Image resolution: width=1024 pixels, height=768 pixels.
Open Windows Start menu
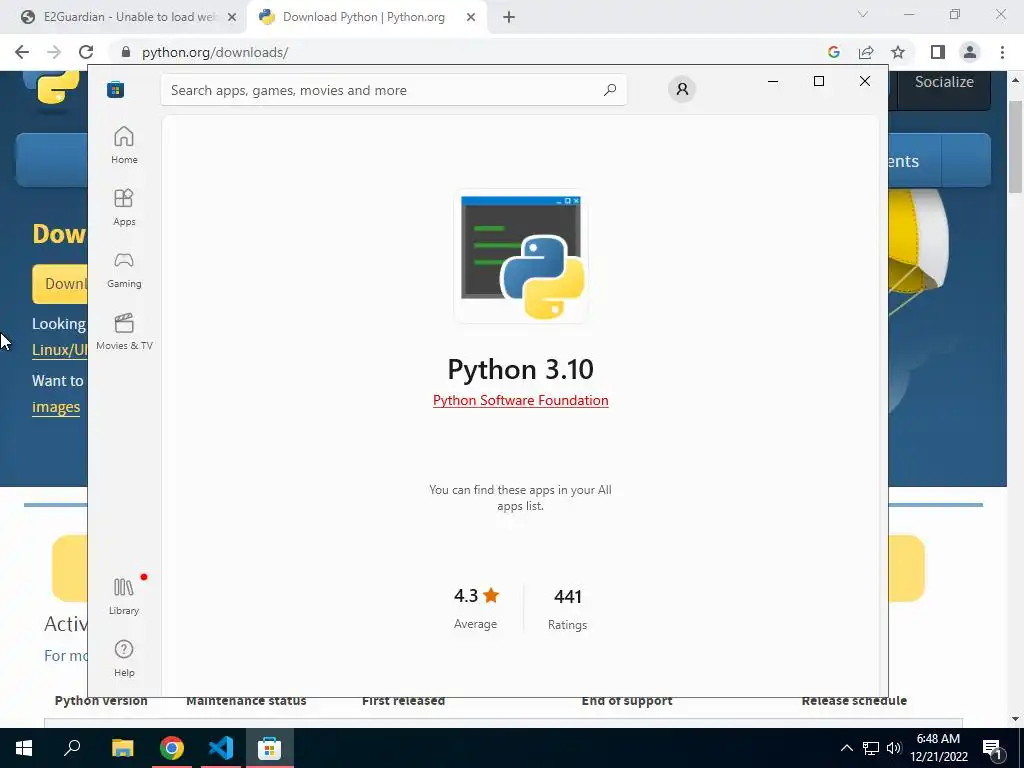pyautogui.click(x=24, y=748)
